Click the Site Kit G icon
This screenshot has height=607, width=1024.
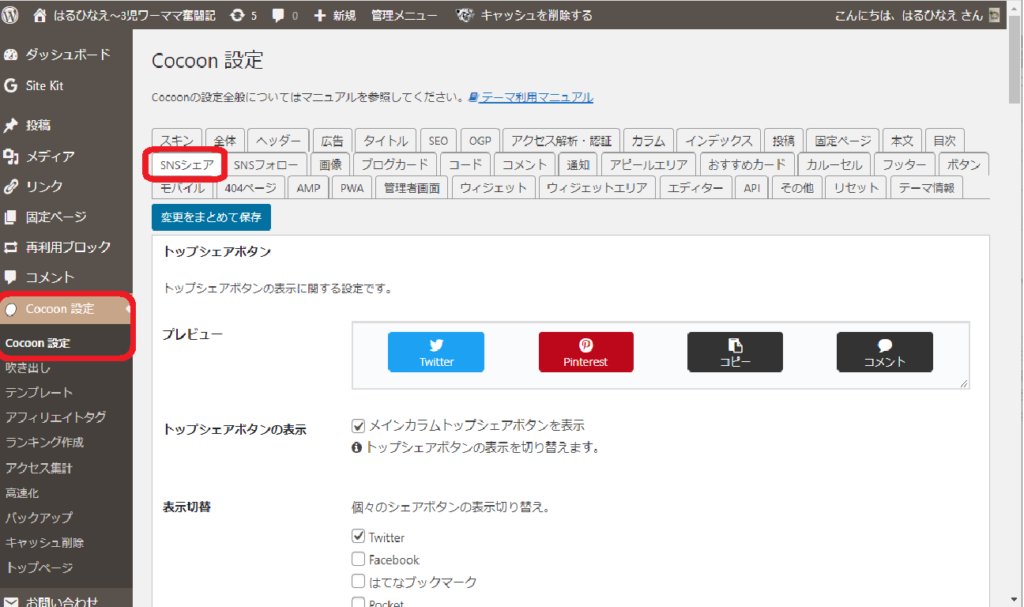[10, 86]
